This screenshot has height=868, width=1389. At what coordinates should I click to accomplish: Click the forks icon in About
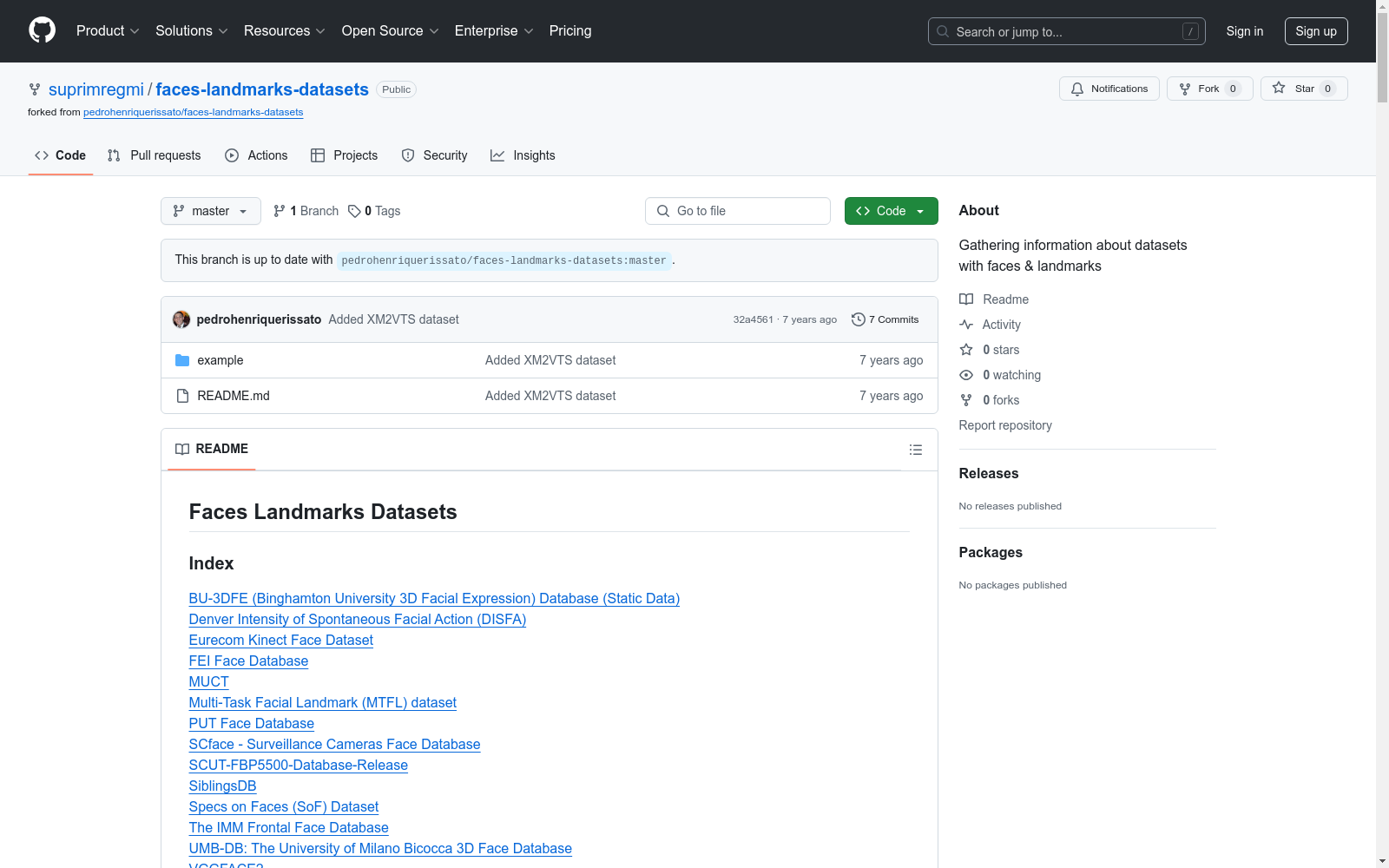coord(966,400)
